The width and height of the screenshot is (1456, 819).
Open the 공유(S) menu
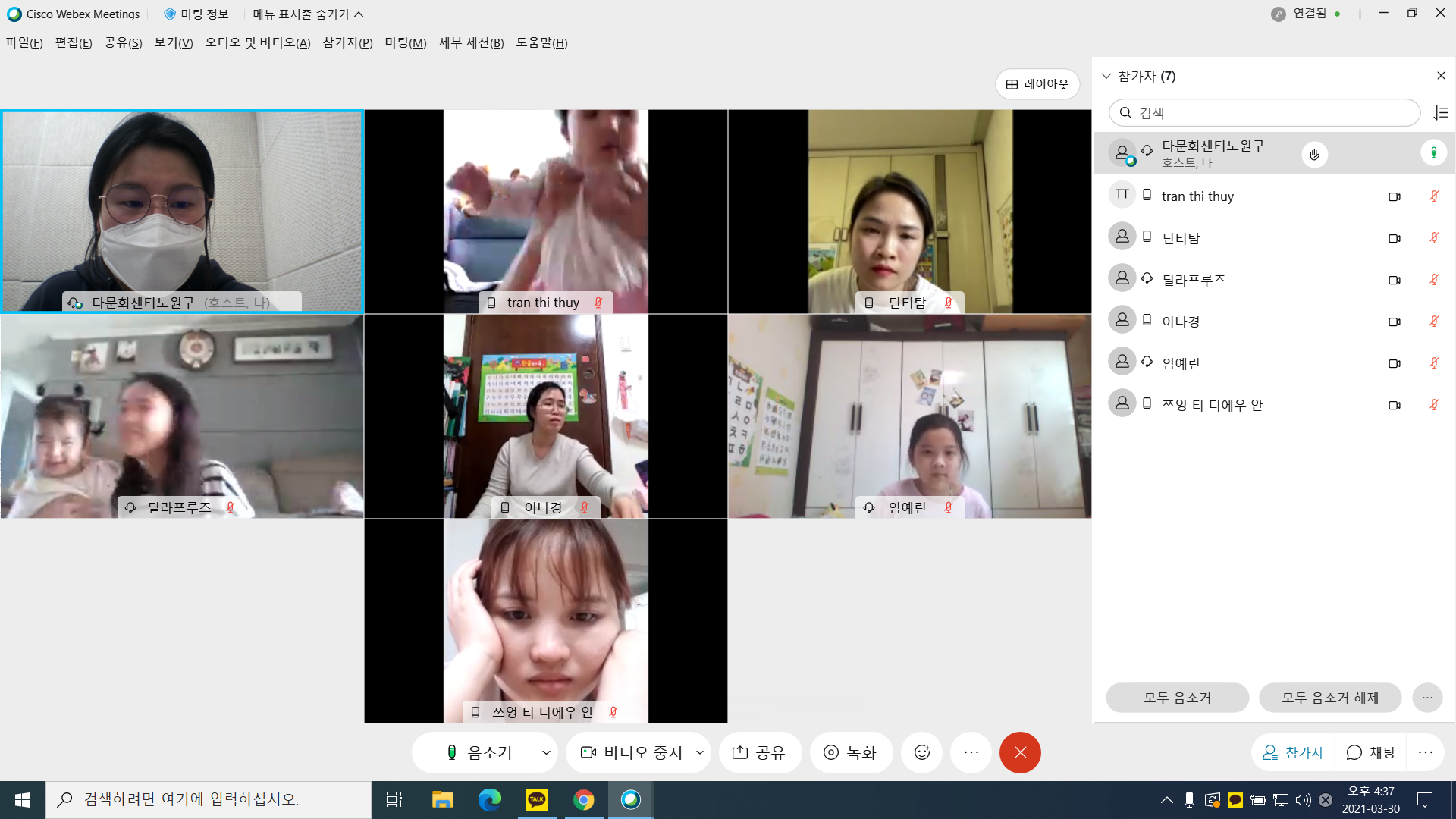pos(123,42)
